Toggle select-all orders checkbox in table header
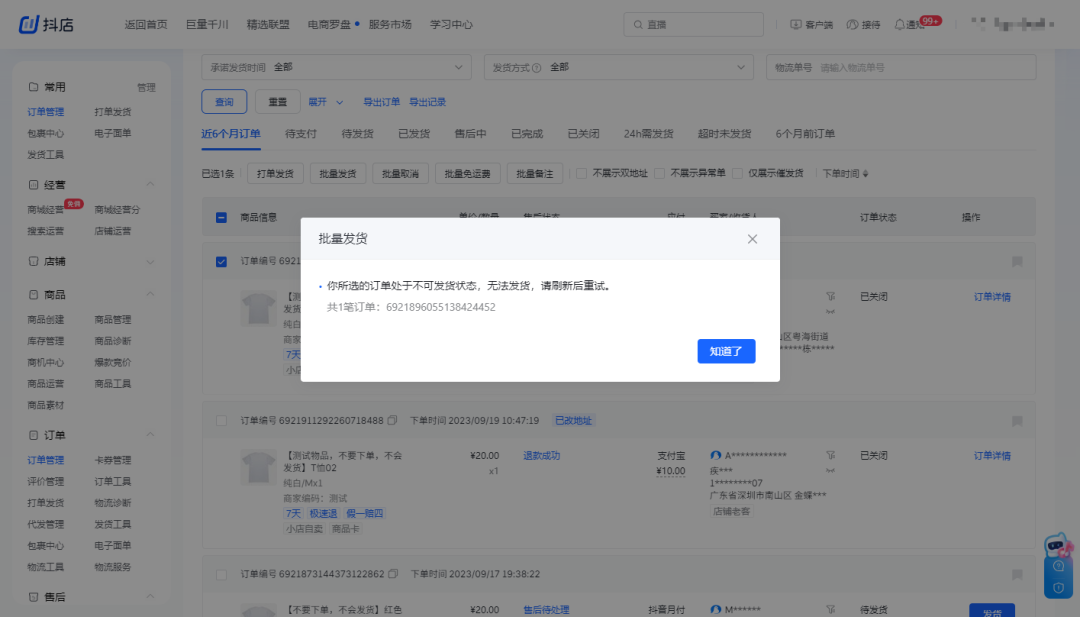This screenshot has height=617, width=1080. click(x=221, y=218)
